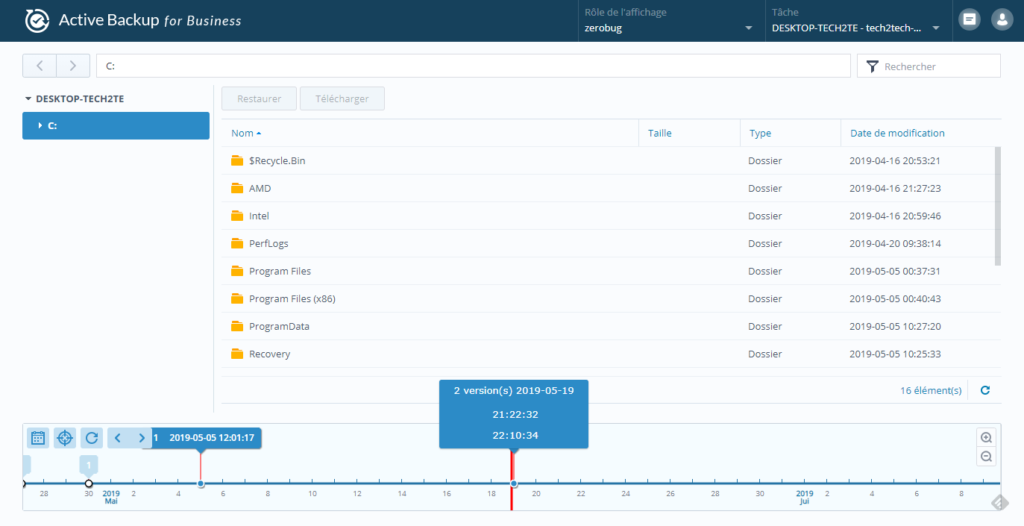Sort by Date de modification column header
Screen dimensions: 1024x526
point(921,133)
